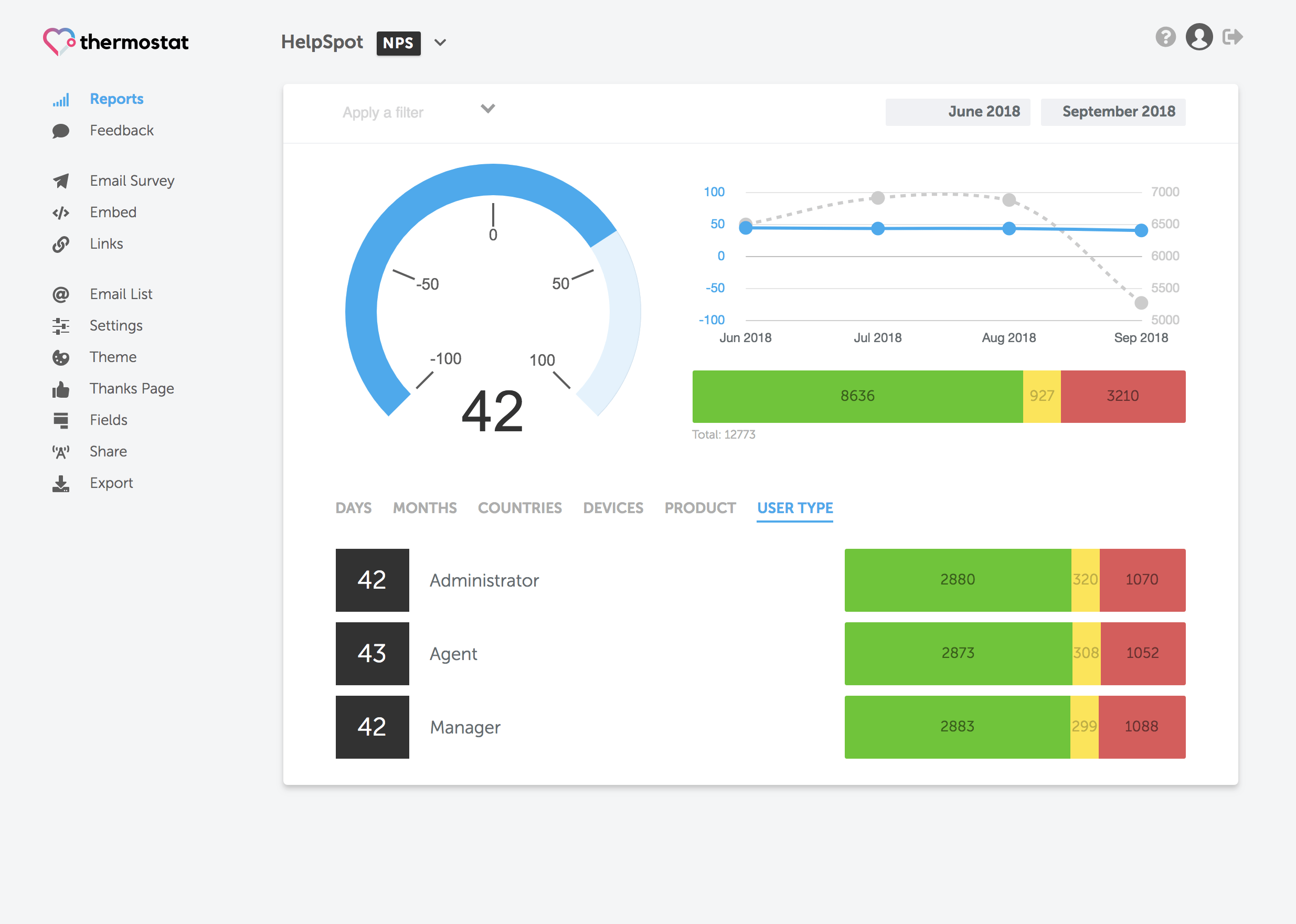The height and width of the screenshot is (924, 1296).
Task: Click the red 3210 detractors bar segment
Action: coord(1122,396)
